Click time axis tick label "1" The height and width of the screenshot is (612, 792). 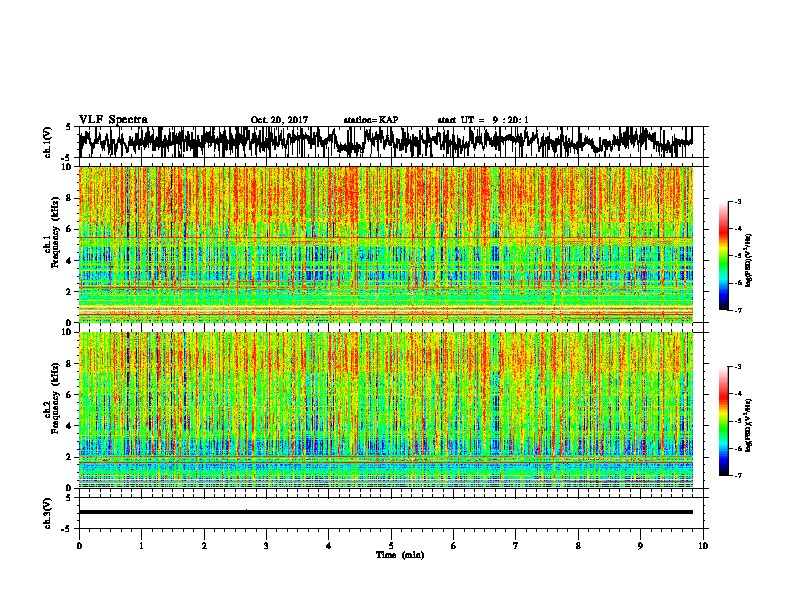click(141, 546)
